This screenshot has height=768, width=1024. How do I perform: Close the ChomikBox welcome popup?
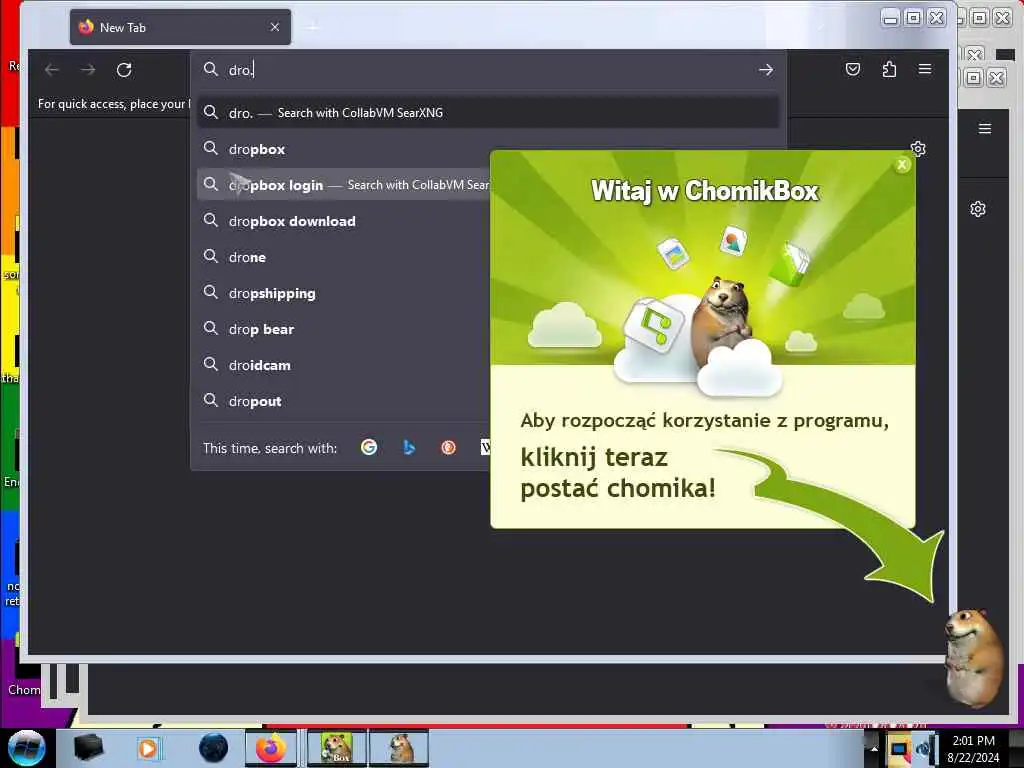point(902,165)
